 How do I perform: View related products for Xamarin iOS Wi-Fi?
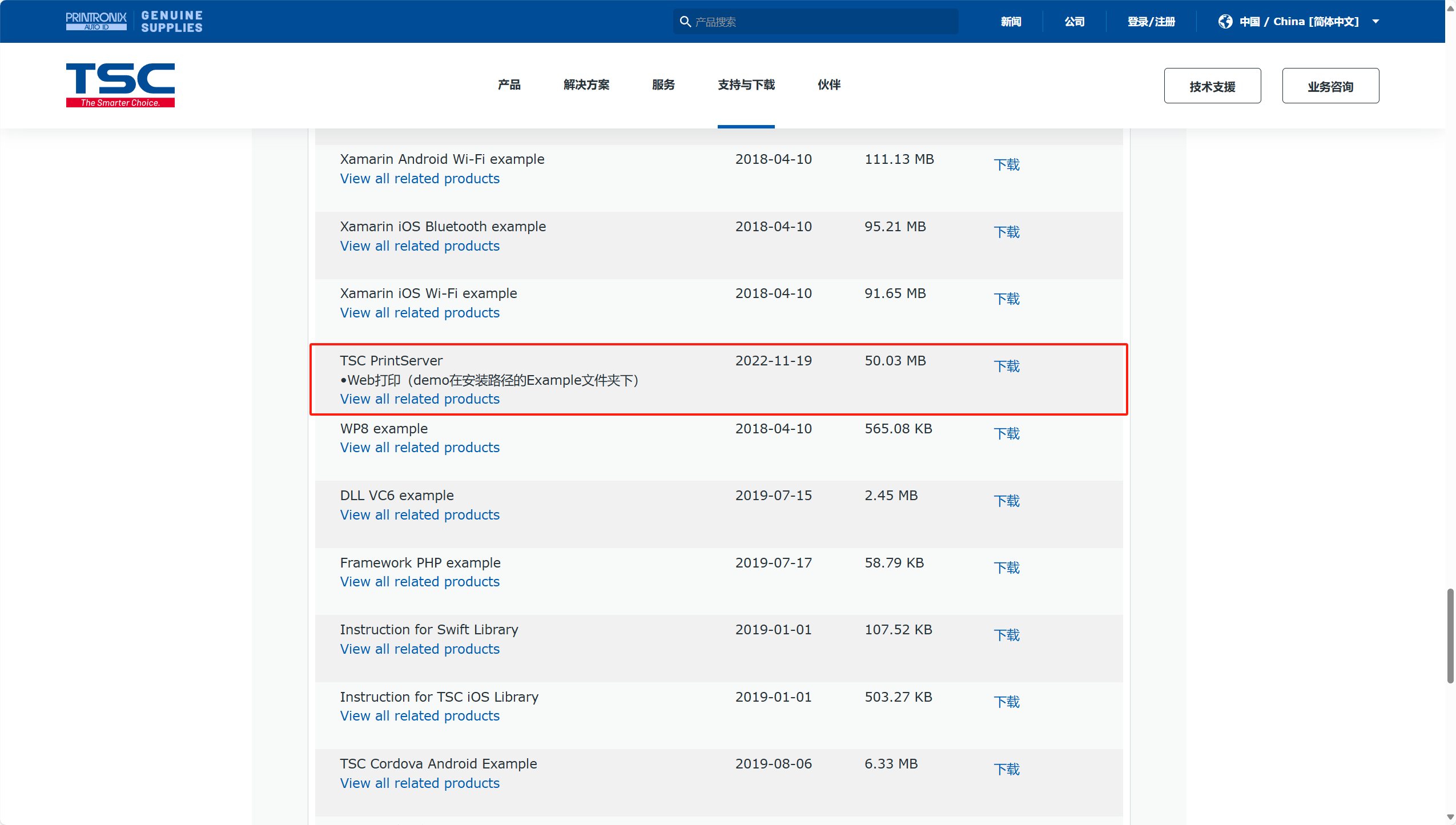point(420,313)
